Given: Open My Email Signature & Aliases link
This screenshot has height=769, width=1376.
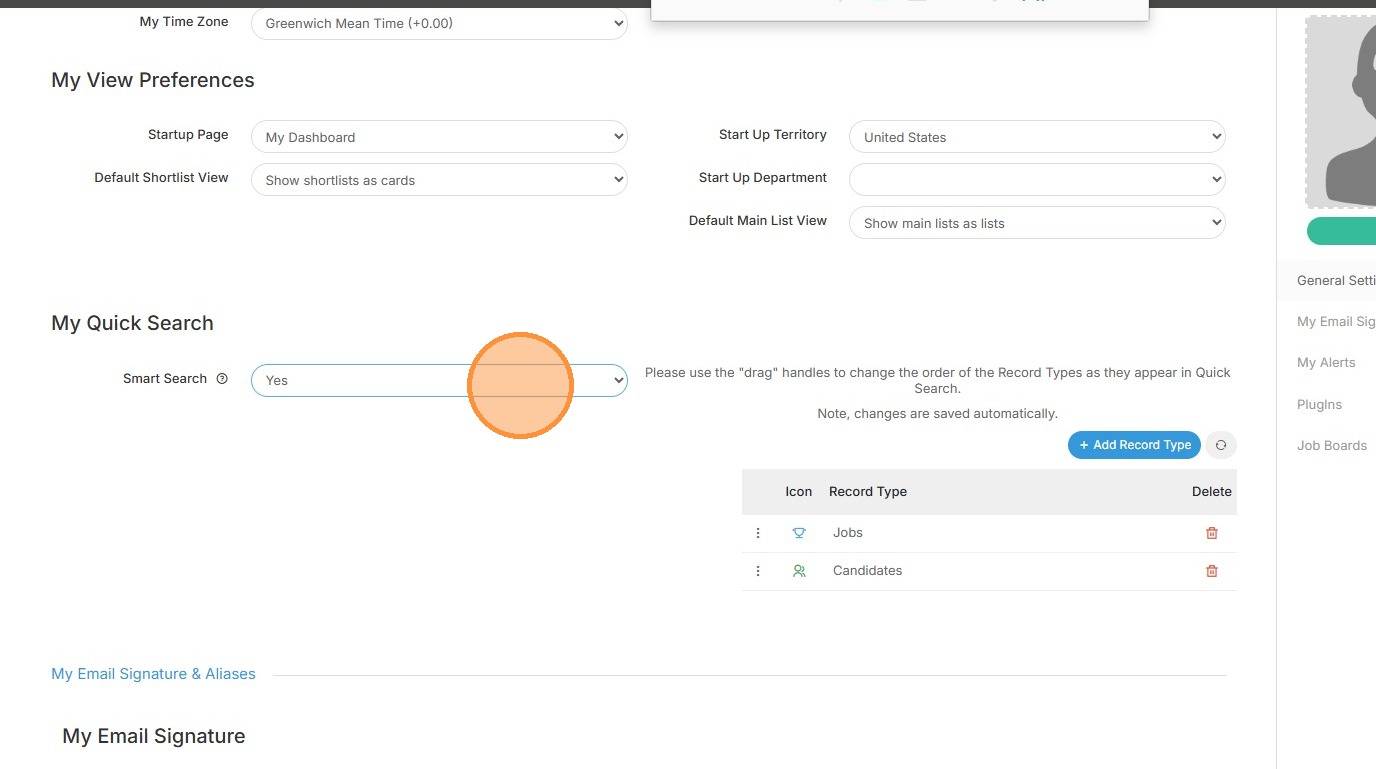Looking at the screenshot, I should coord(153,674).
